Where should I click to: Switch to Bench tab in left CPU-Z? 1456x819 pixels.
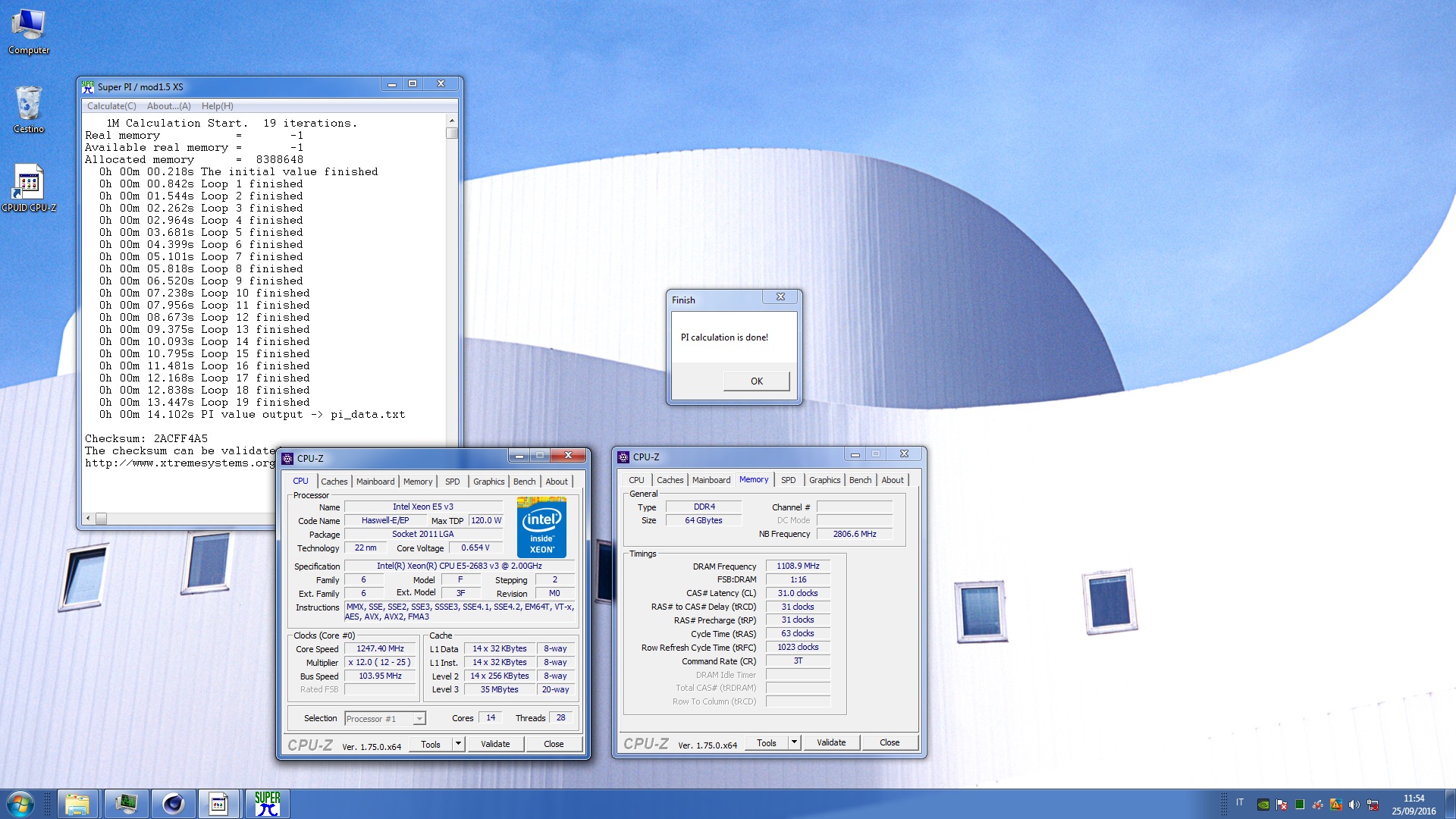(x=524, y=482)
